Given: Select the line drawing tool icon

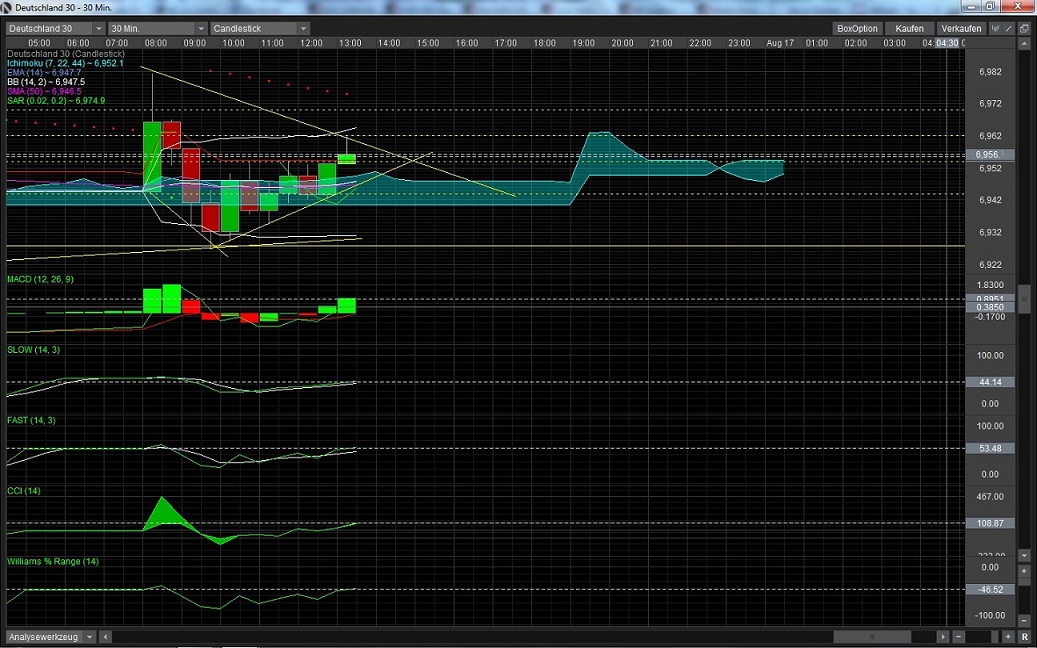Looking at the screenshot, I should coord(1009,28).
